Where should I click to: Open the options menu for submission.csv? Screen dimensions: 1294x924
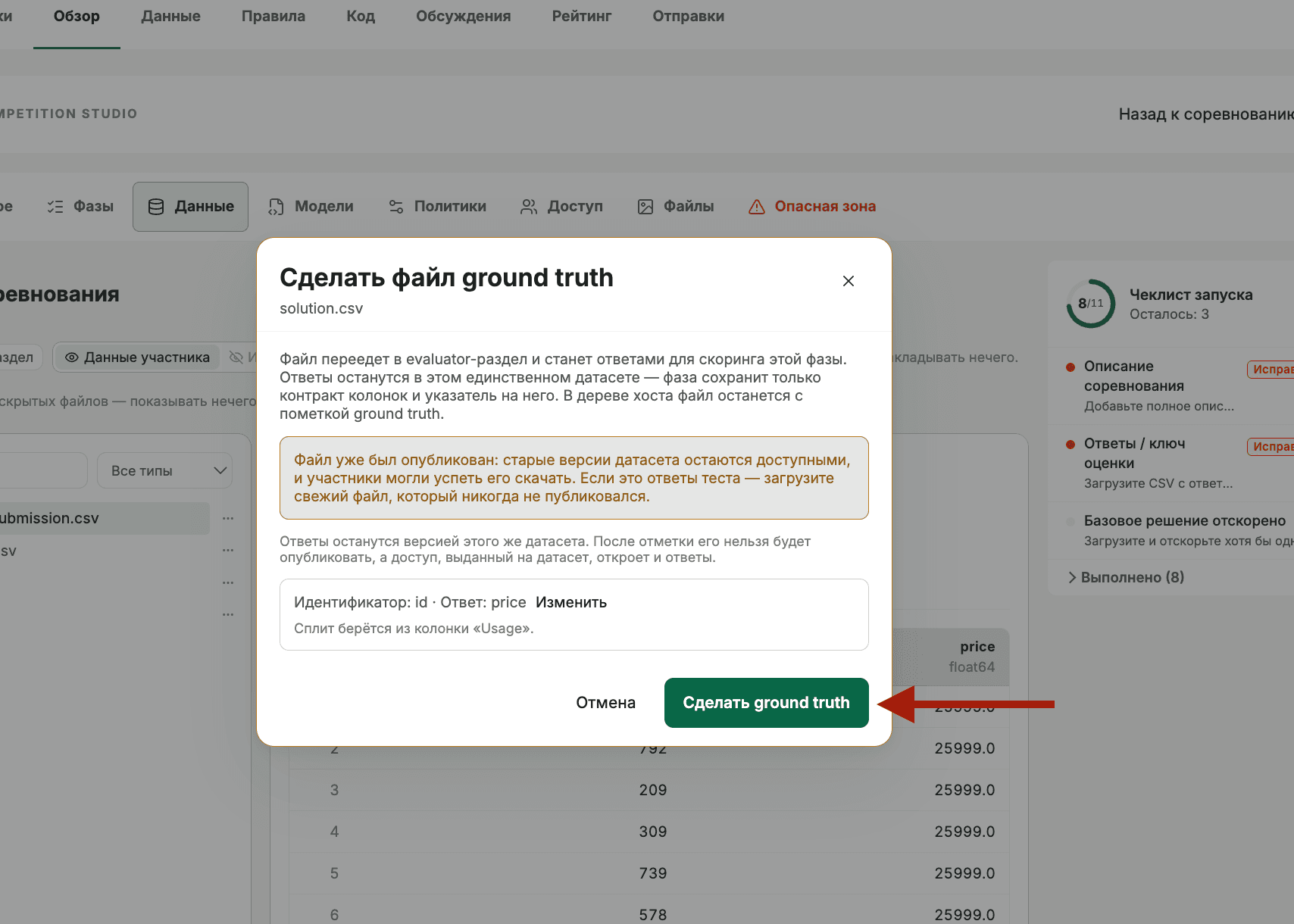pyautogui.click(x=228, y=519)
